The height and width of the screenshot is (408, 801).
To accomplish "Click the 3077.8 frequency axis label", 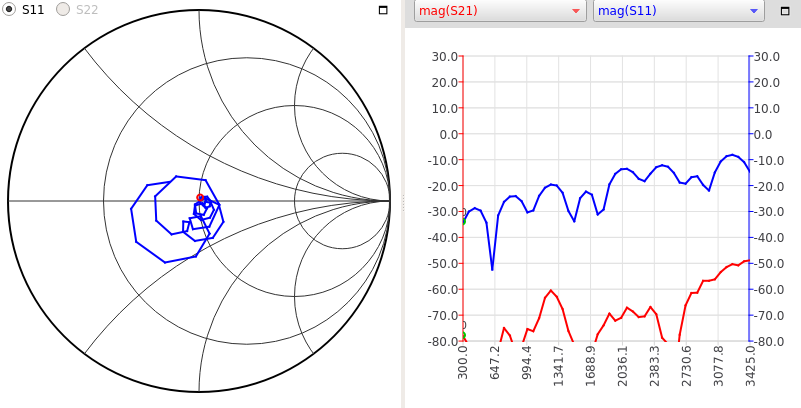I will click(x=719, y=366).
